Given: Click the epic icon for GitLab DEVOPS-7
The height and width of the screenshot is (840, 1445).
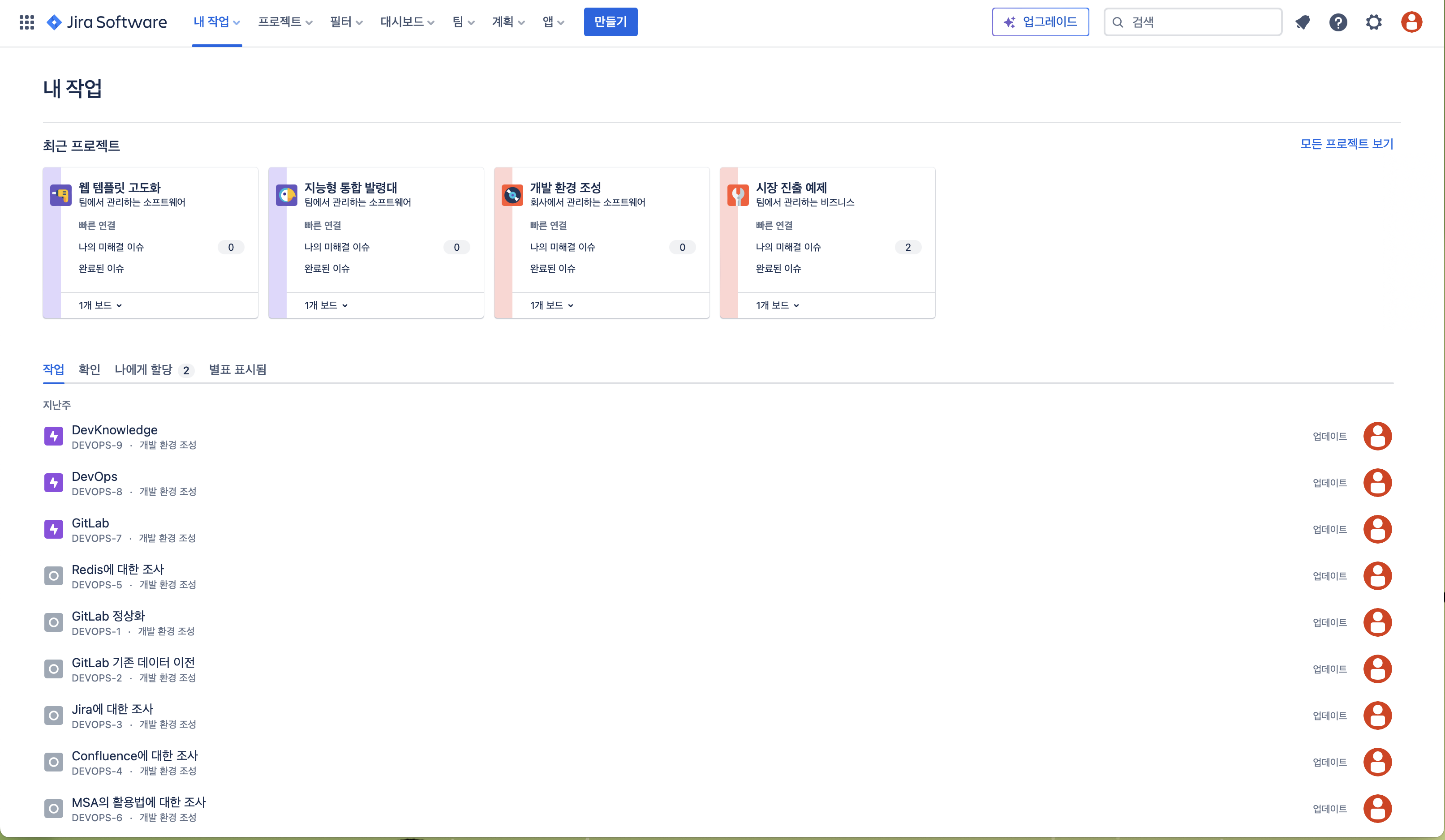Looking at the screenshot, I should (54, 529).
